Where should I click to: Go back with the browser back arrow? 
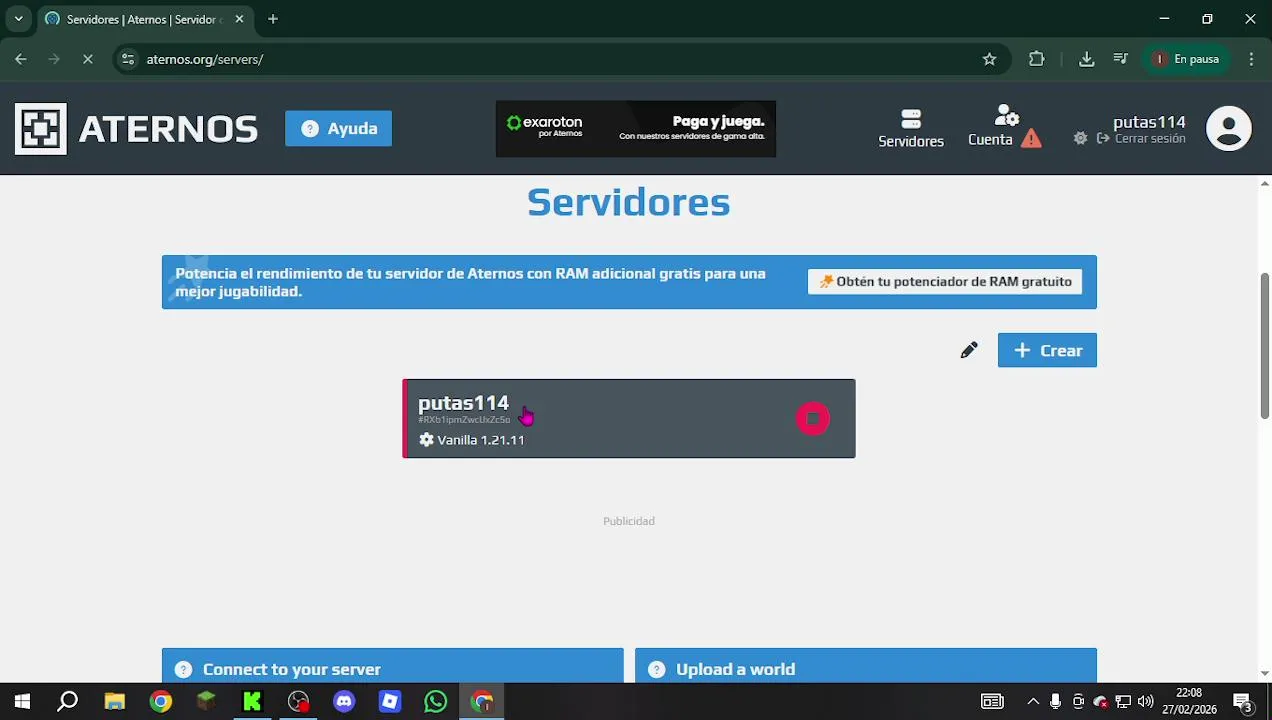[21, 59]
